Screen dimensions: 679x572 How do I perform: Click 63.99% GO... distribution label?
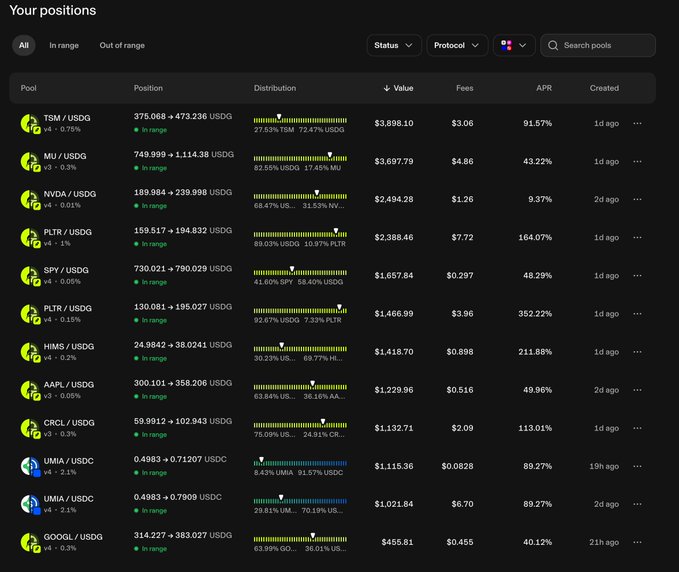[275, 549]
